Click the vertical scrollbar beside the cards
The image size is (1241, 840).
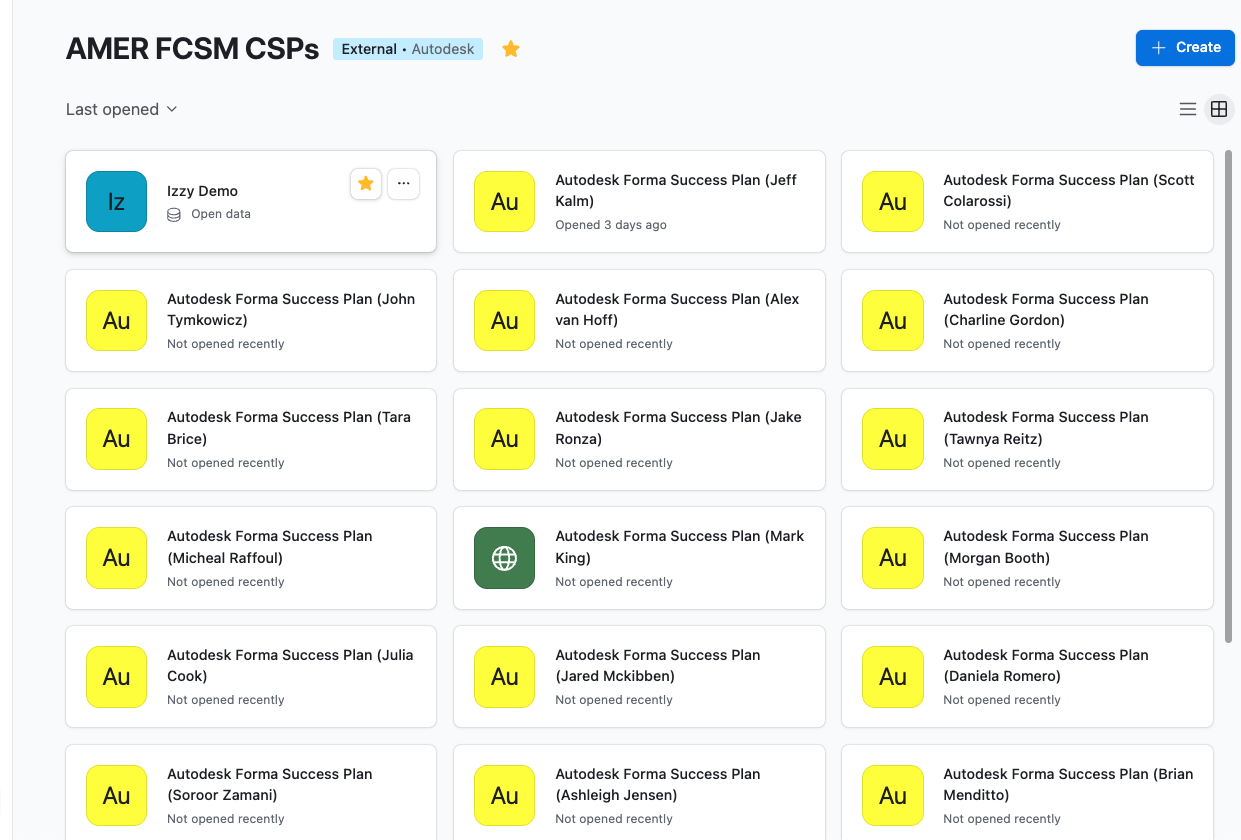tap(1229, 396)
